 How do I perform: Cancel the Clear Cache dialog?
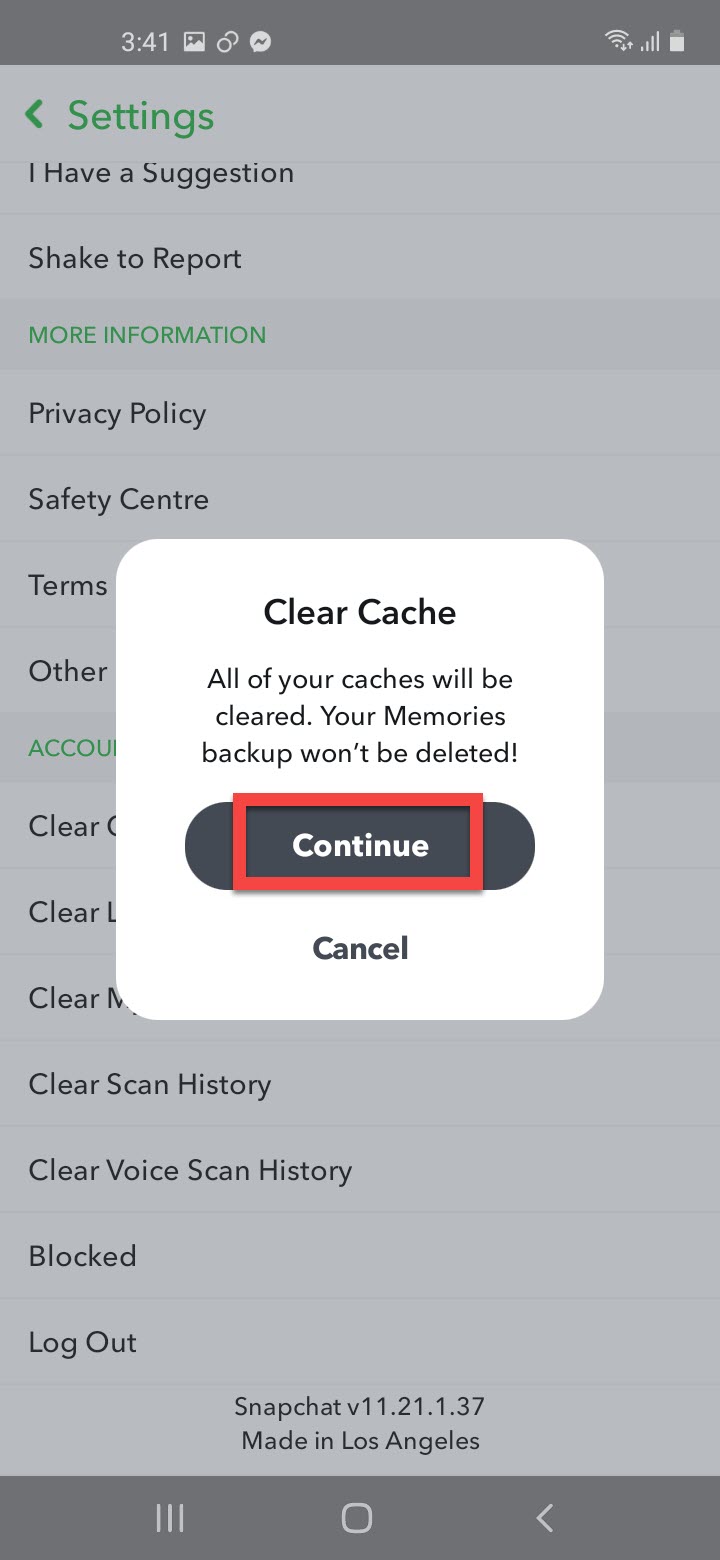pos(360,948)
